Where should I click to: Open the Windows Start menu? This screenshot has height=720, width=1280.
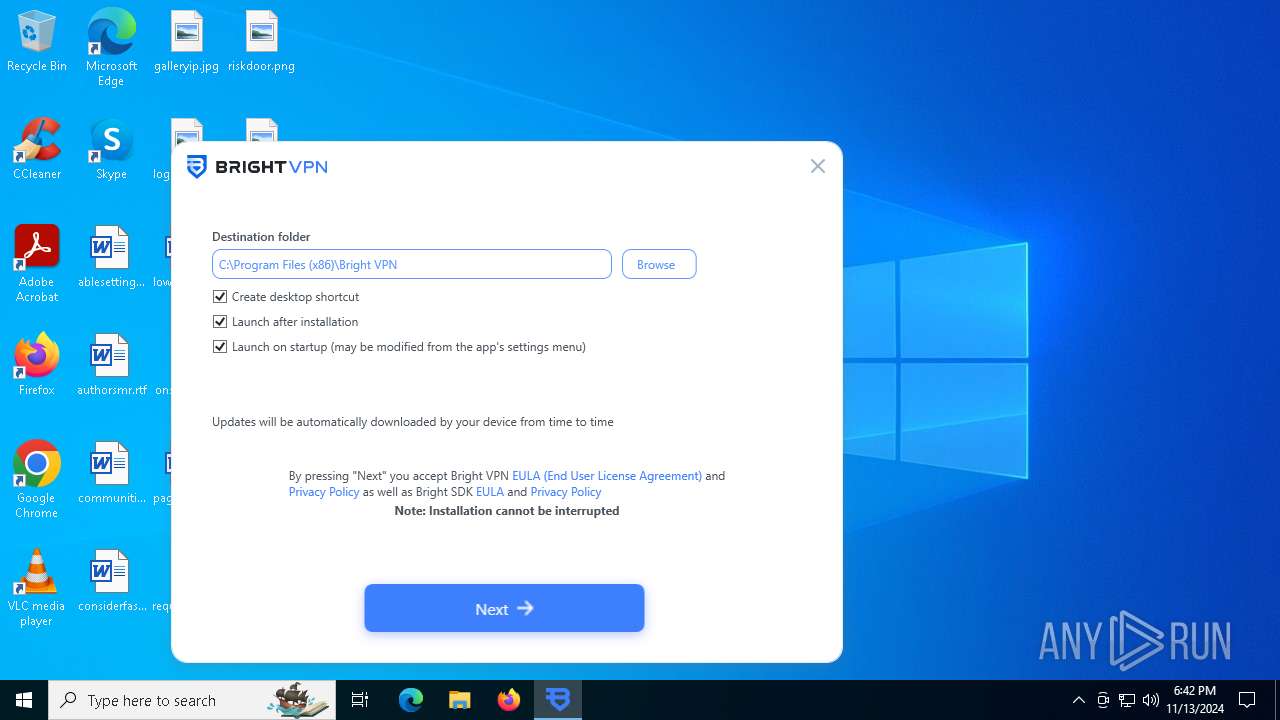pos(24,700)
